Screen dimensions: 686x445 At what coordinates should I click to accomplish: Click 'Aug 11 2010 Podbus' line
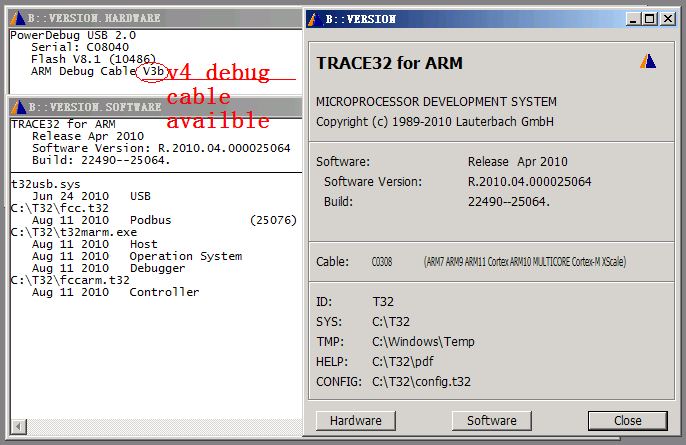pos(102,220)
